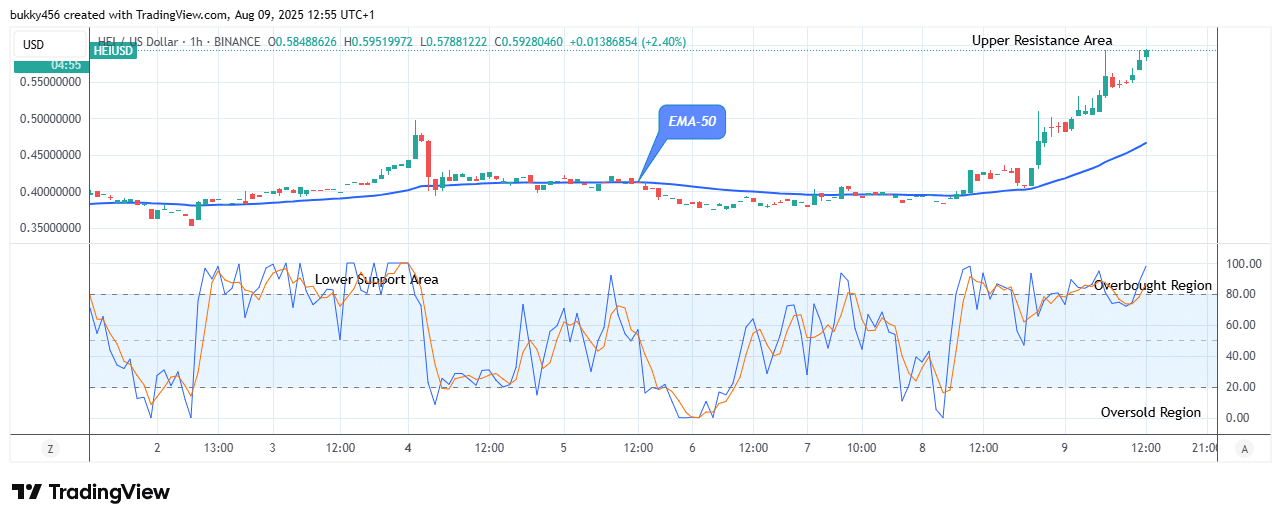Click the day 5 date axis label
The image size is (1281, 522).
(564, 448)
